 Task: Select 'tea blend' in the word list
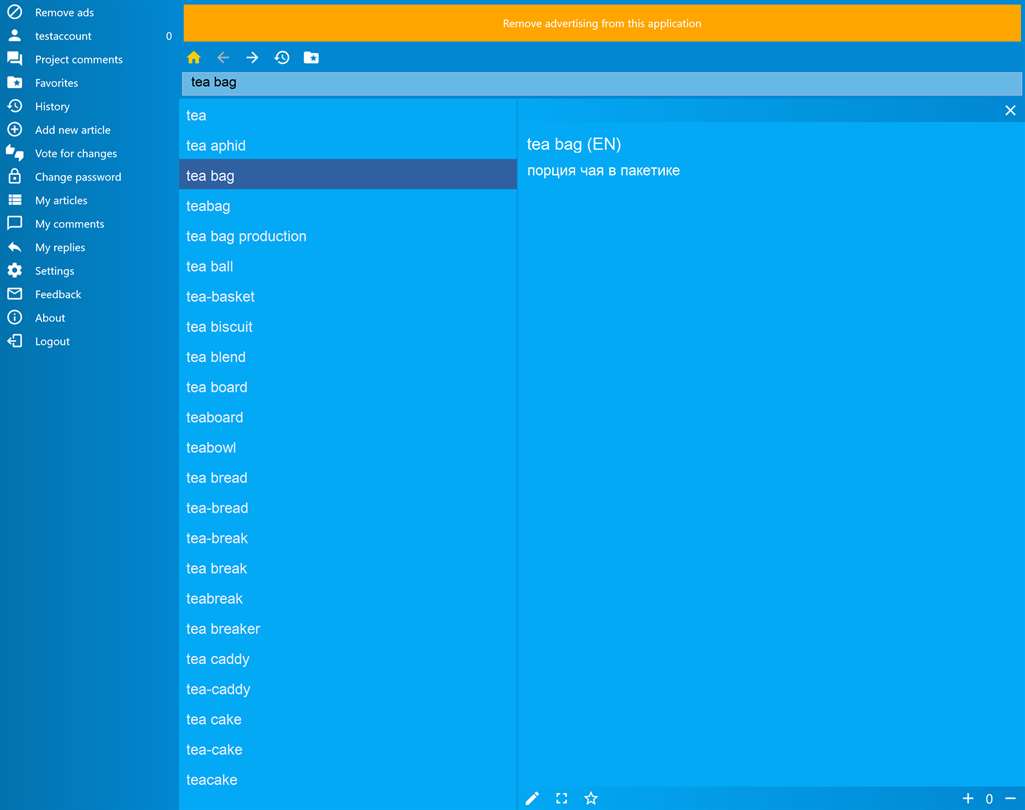(348, 357)
